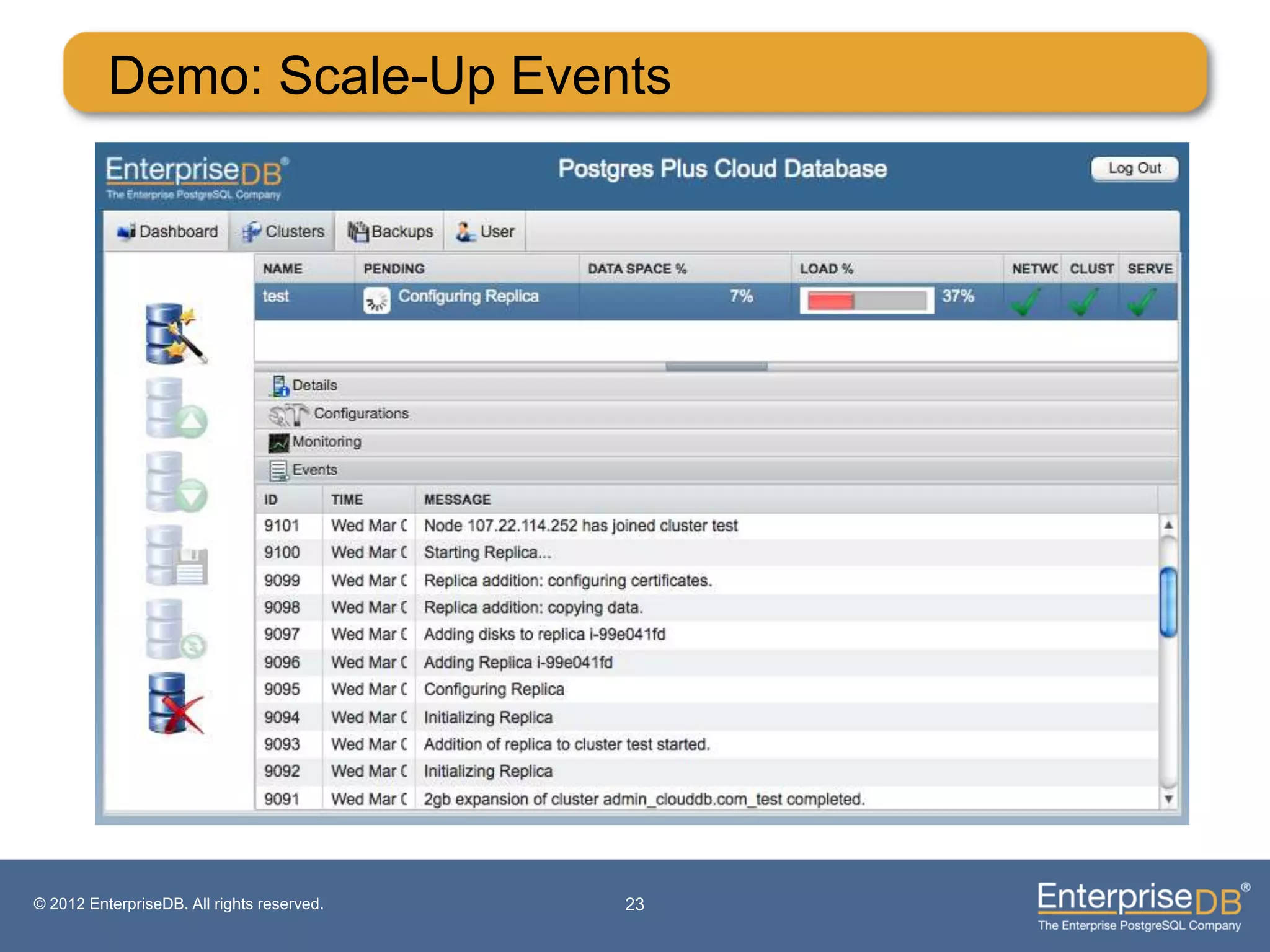Switch to the Clusters tab

pos(282,232)
